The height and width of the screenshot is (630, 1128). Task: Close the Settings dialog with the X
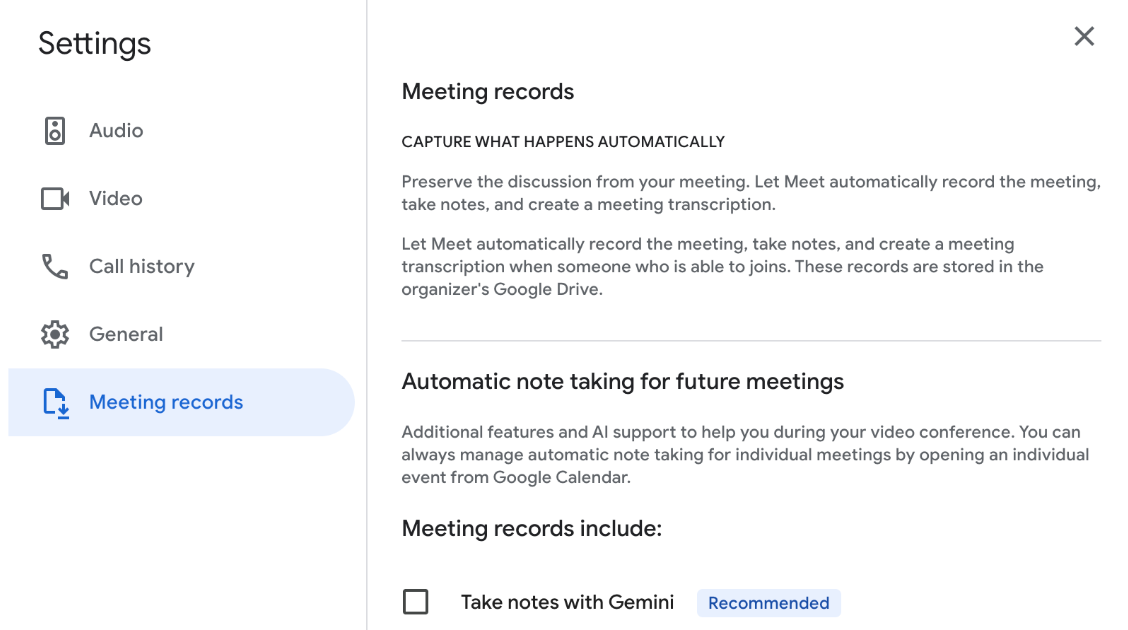click(x=1084, y=36)
